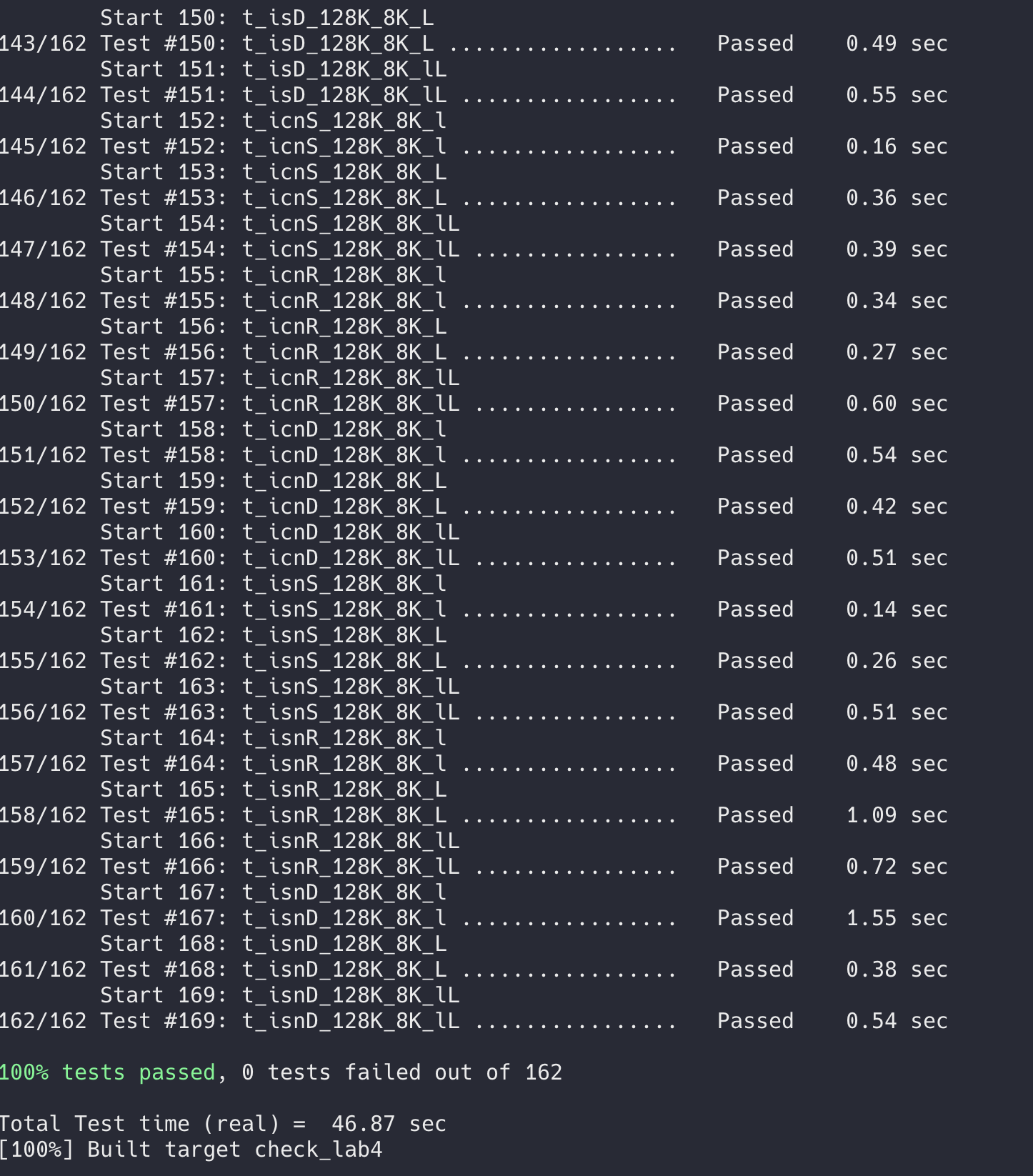
Task: Click '0 tests failed out of 162' text
Action: click(x=402, y=1072)
